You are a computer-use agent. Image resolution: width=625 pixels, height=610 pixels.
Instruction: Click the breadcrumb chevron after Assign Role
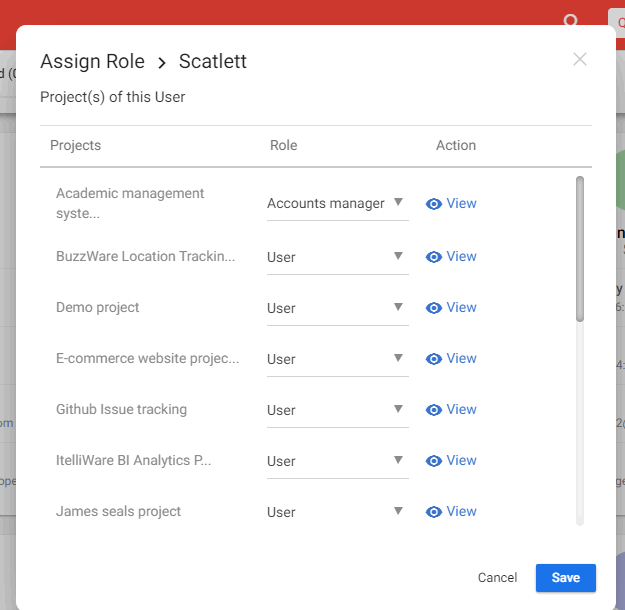(161, 63)
